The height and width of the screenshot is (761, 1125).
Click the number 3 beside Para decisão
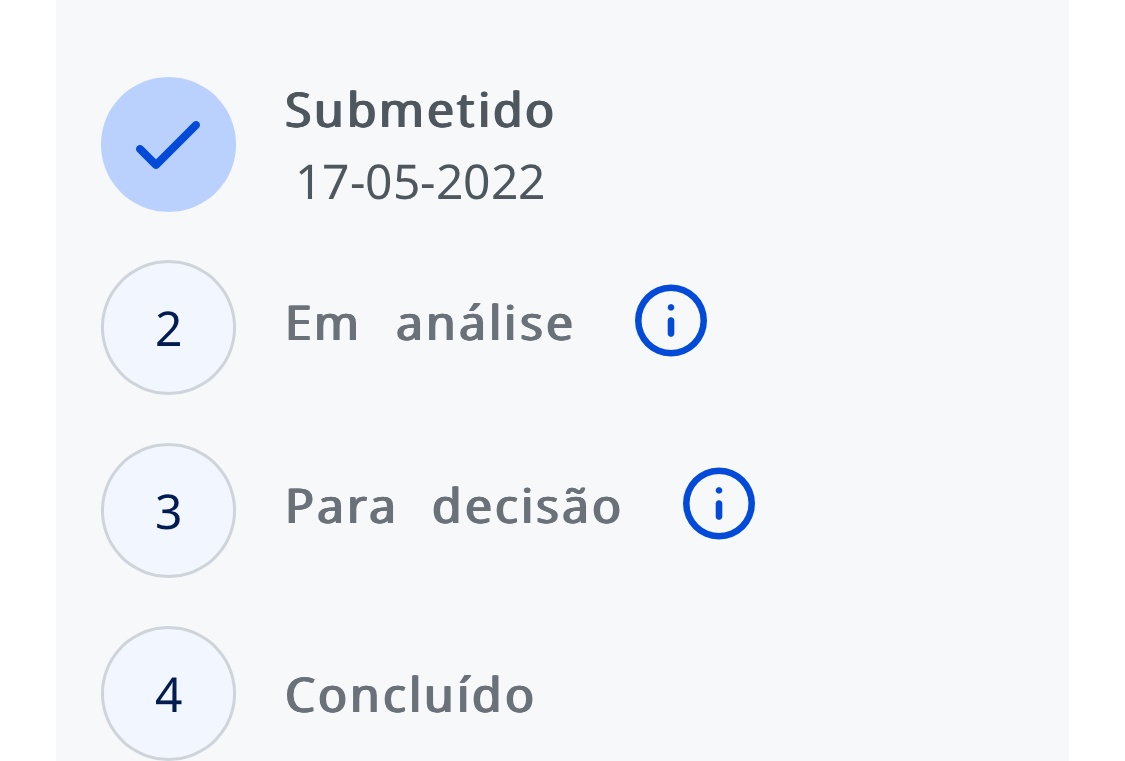coord(168,512)
